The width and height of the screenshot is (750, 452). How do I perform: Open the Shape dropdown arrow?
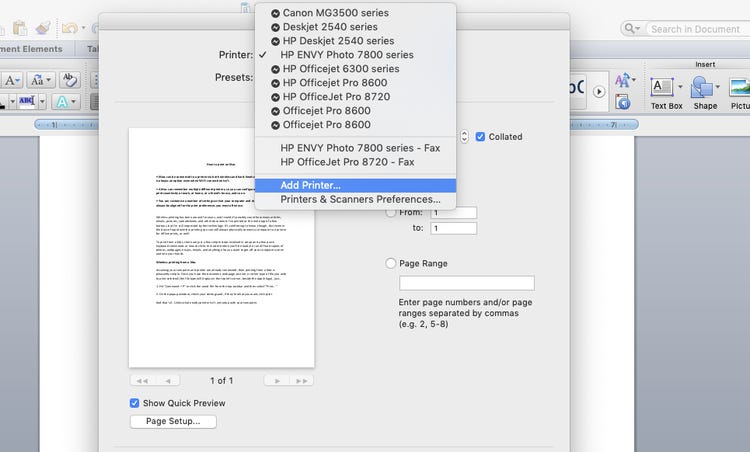click(x=717, y=87)
